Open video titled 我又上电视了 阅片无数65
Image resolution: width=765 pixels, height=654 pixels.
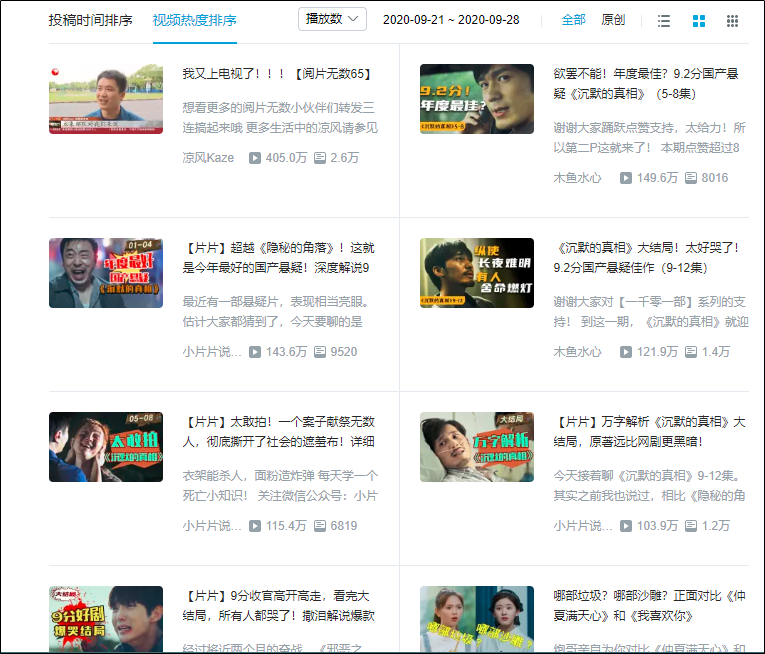click(277, 74)
